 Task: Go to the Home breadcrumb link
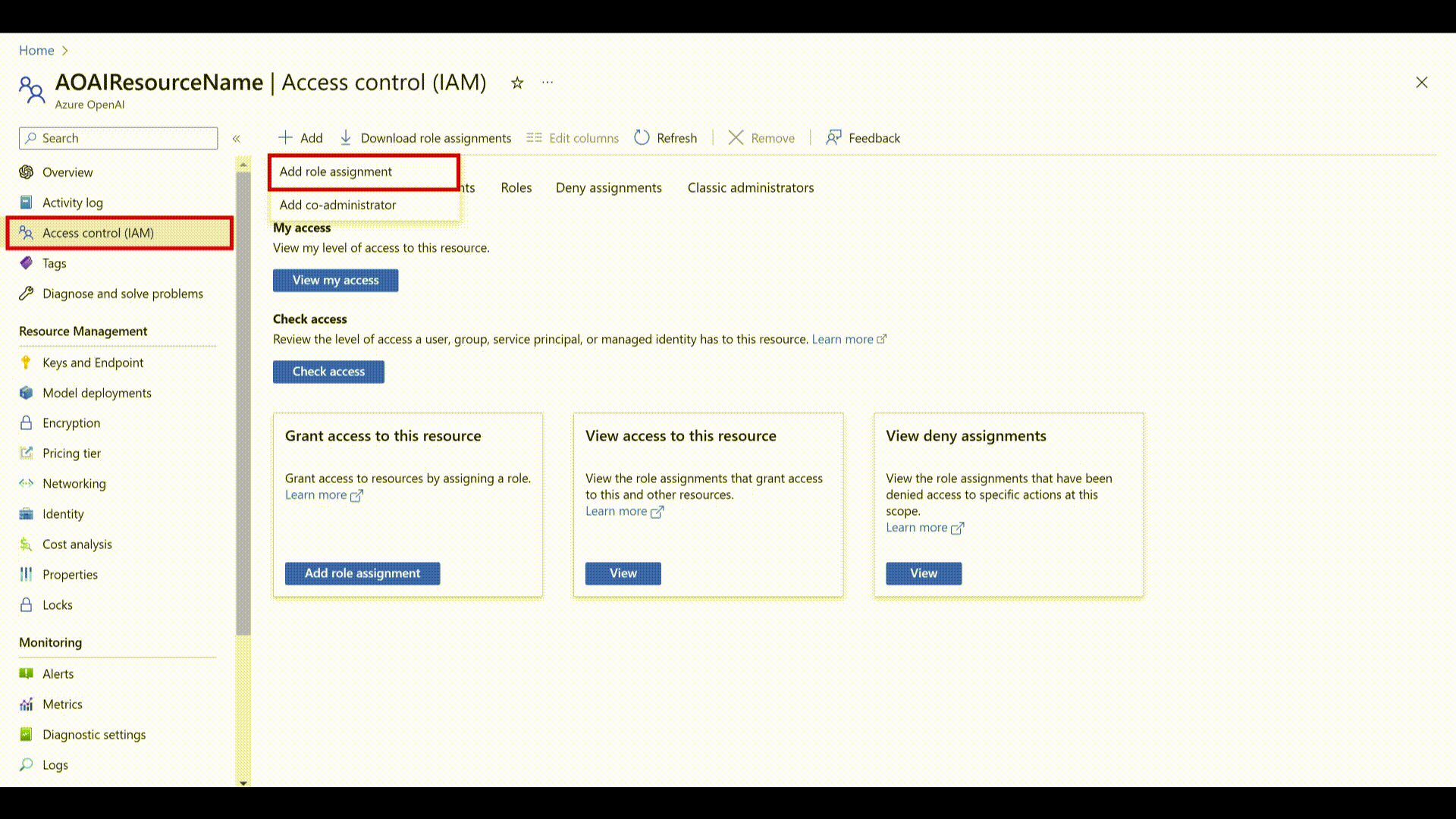[x=36, y=51]
